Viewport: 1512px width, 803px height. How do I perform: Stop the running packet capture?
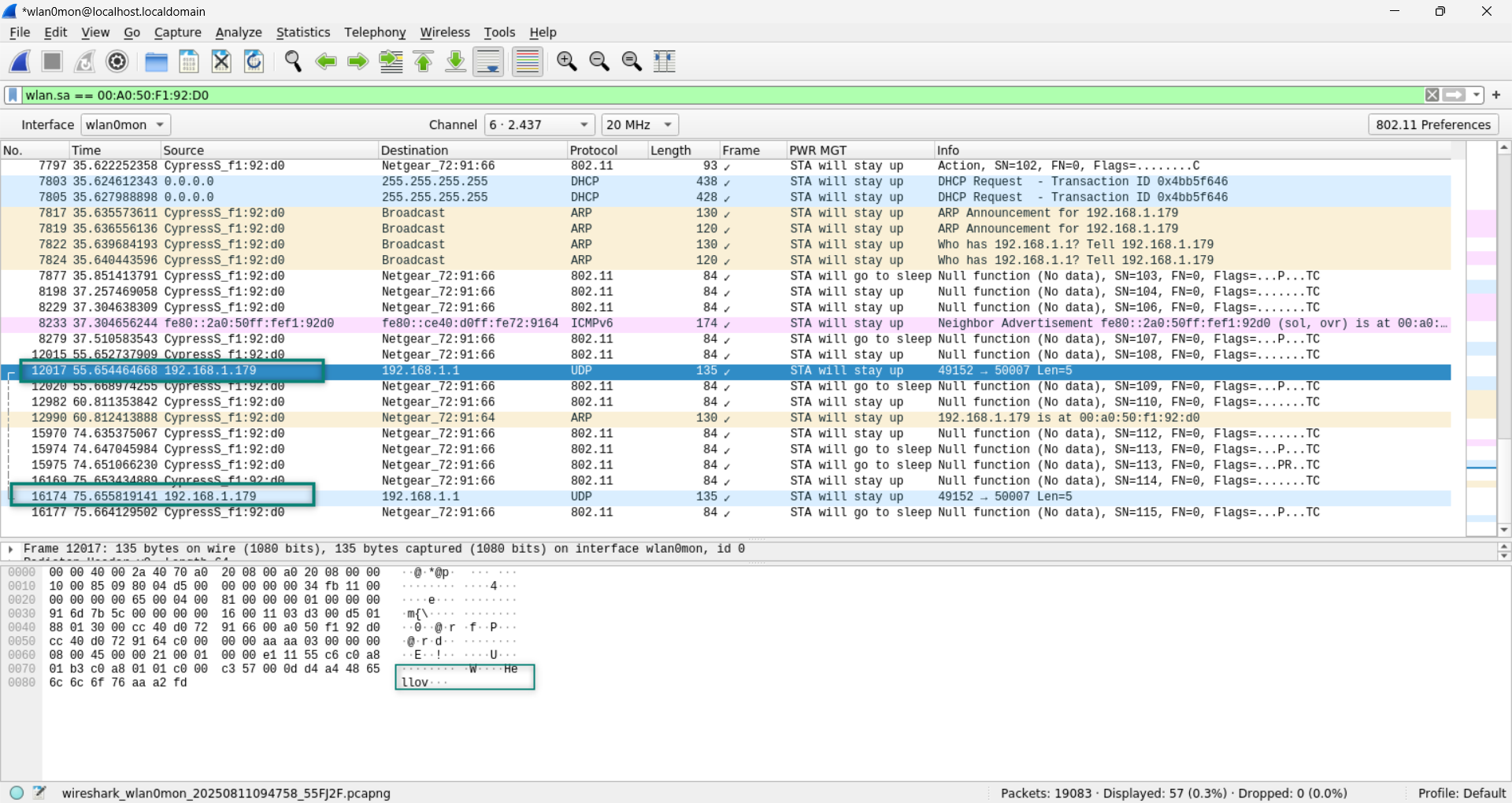pos(53,61)
